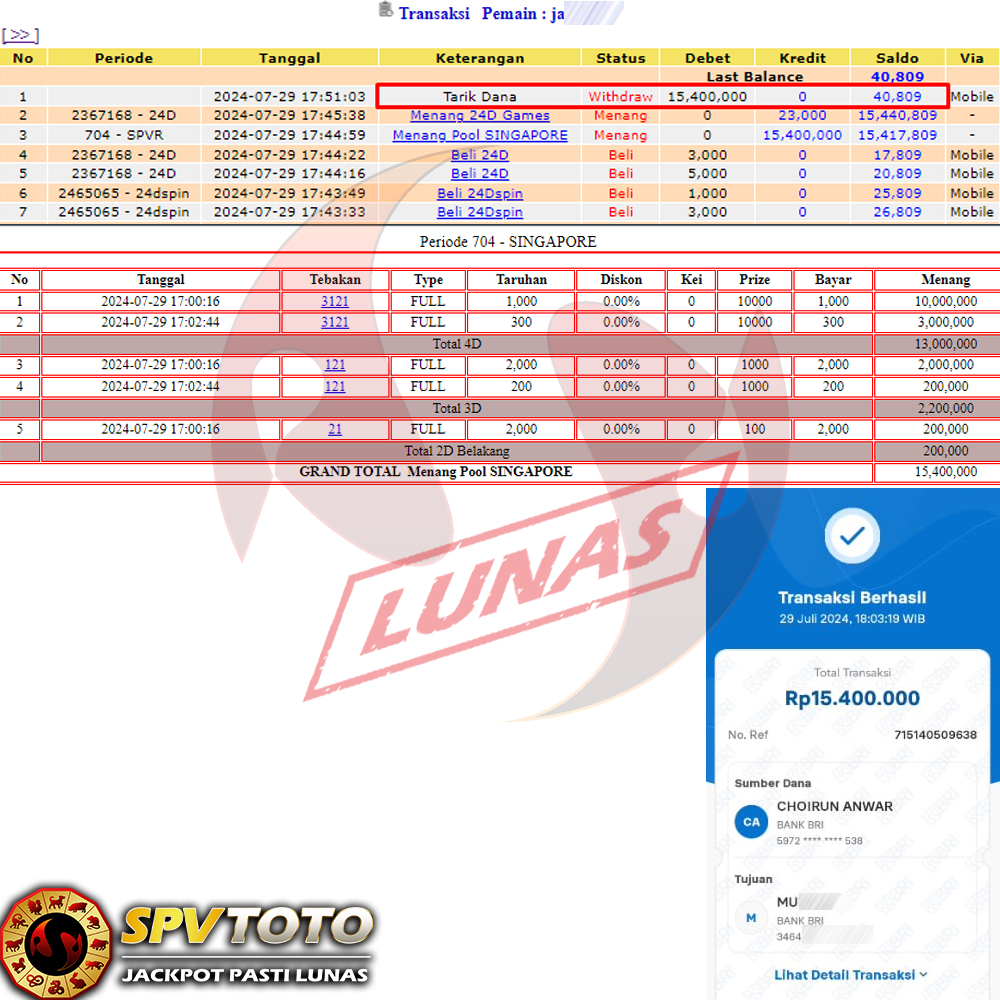Click the [>>] expand link at top left

pos(20,35)
